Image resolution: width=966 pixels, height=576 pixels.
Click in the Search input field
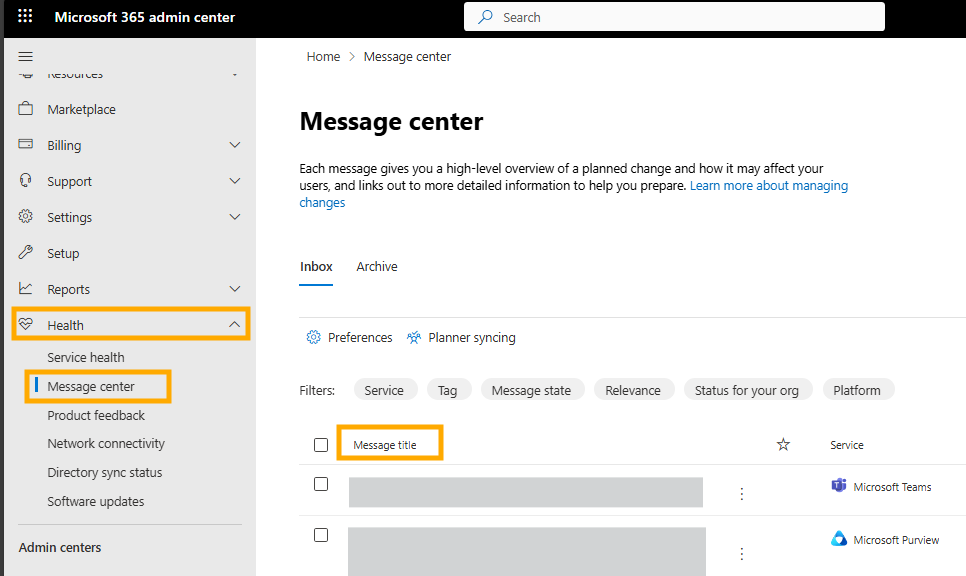pyautogui.click(x=675, y=17)
